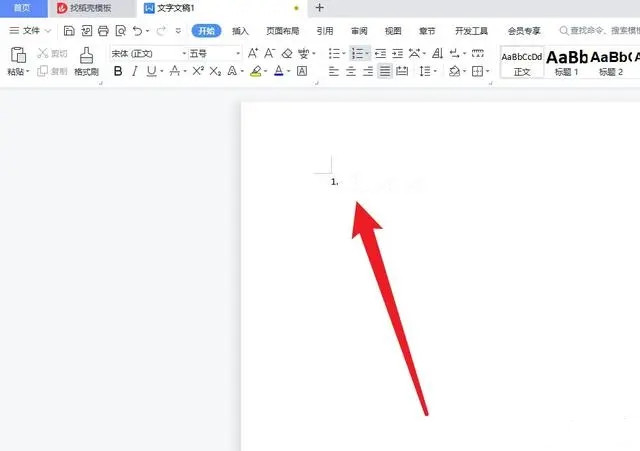Switch to the 引用 tab

[325, 31]
